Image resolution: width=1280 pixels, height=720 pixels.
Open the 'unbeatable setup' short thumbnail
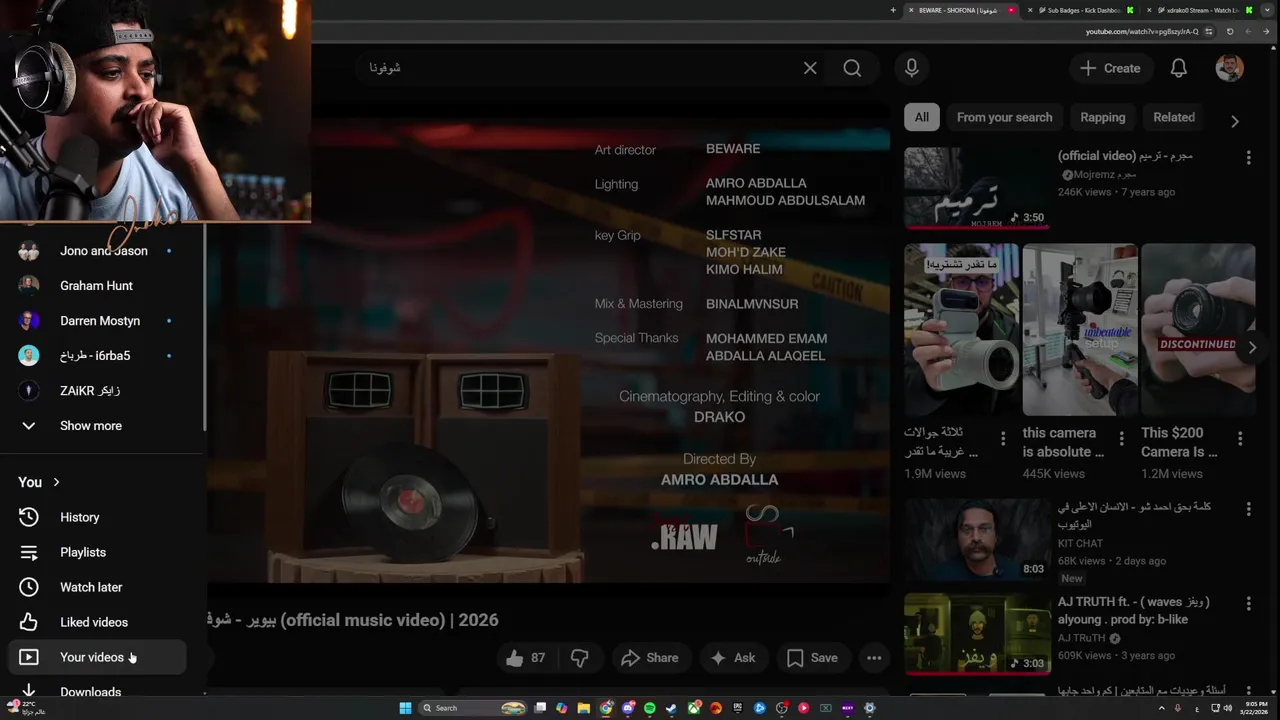[1080, 329]
